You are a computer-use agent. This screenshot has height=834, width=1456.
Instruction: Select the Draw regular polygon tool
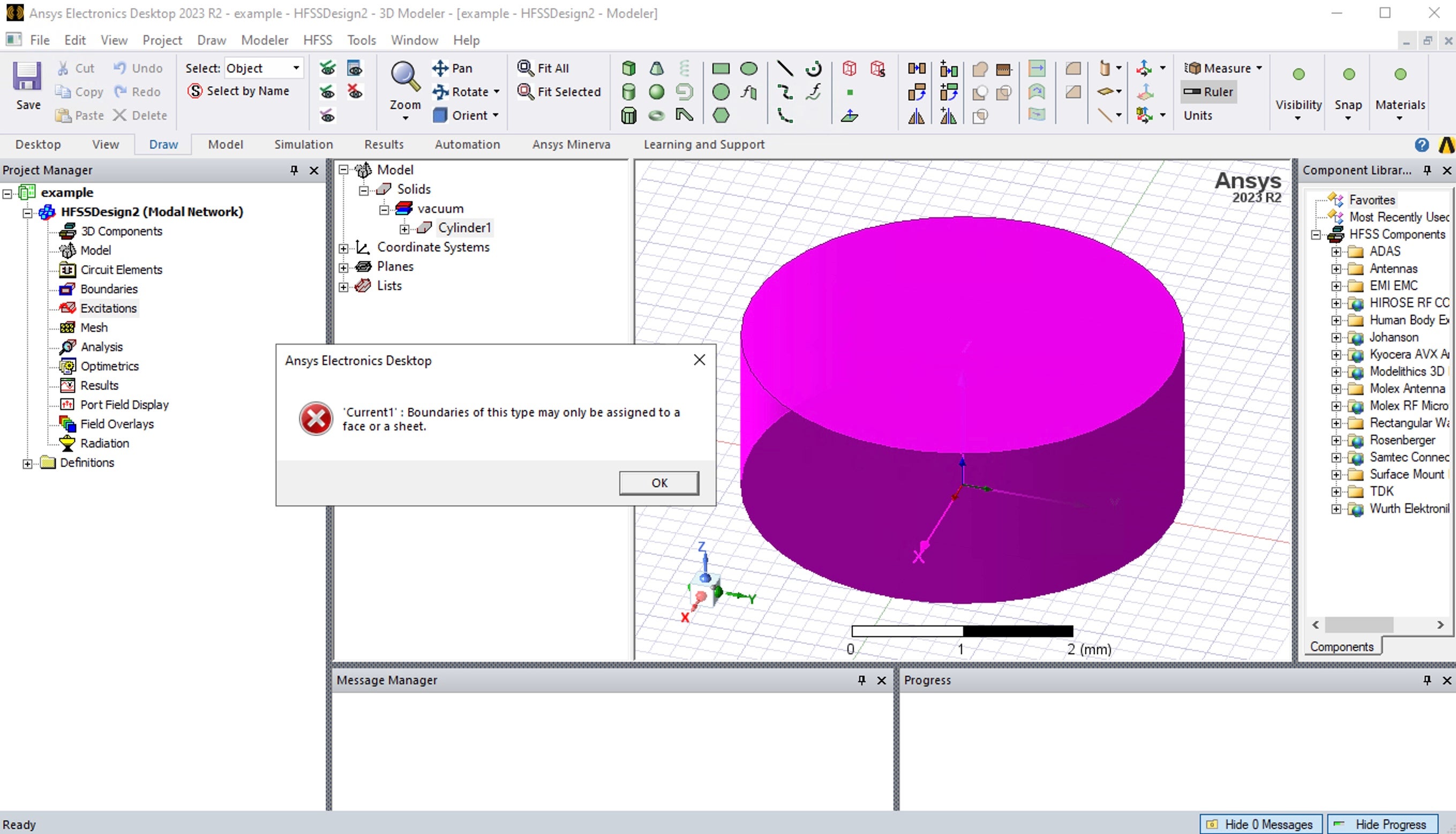(721, 115)
